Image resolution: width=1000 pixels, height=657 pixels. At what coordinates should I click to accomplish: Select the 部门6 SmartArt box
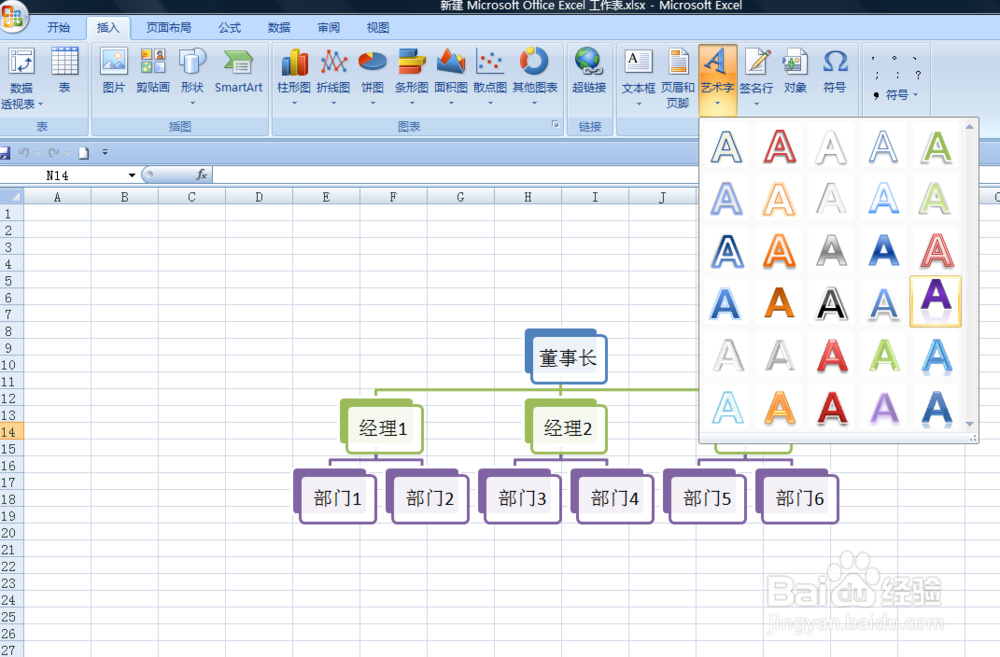pos(798,497)
